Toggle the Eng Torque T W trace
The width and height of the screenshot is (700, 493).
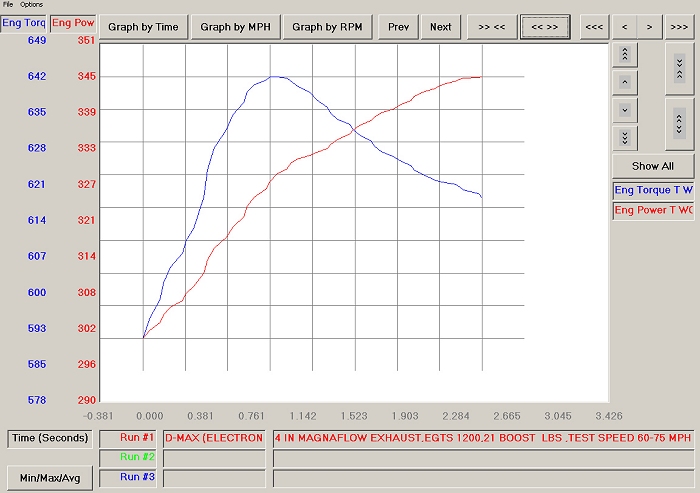[654, 190]
